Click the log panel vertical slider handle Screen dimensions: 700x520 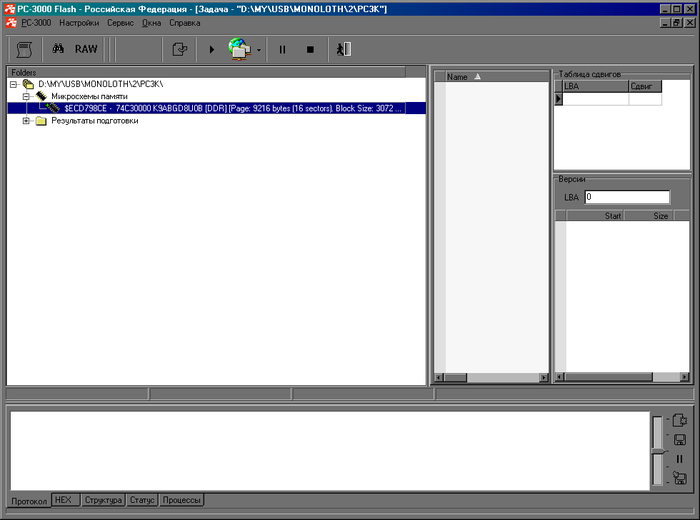coord(657,451)
